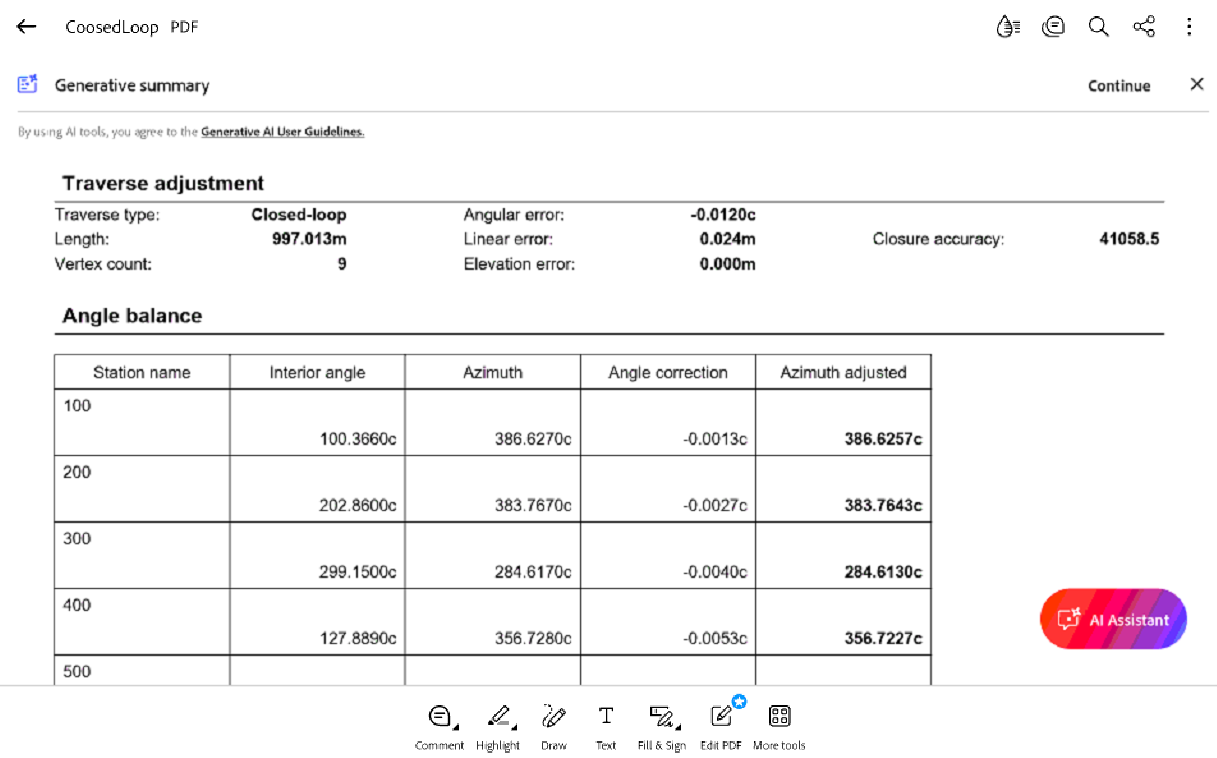Viewport: 1217px width, 758px height.
Task: Go back using the left arrow
Action: [x=27, y=27]
